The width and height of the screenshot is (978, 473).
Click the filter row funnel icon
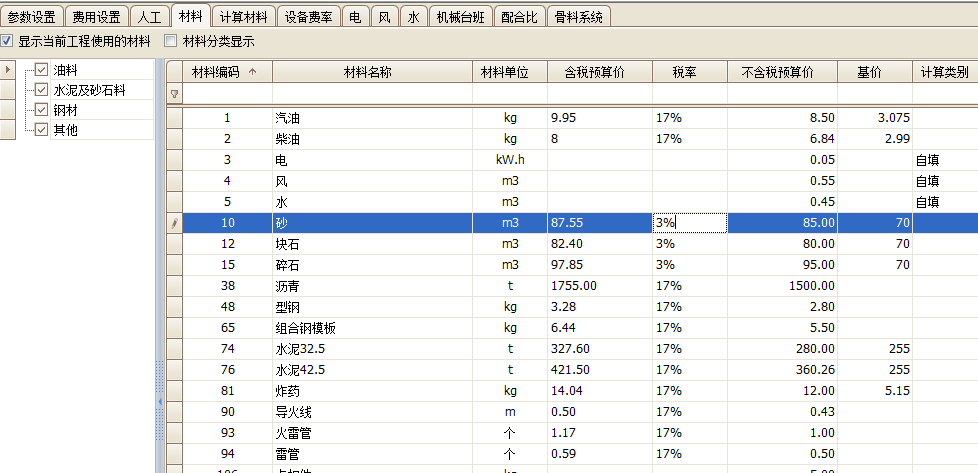[174, 94]
